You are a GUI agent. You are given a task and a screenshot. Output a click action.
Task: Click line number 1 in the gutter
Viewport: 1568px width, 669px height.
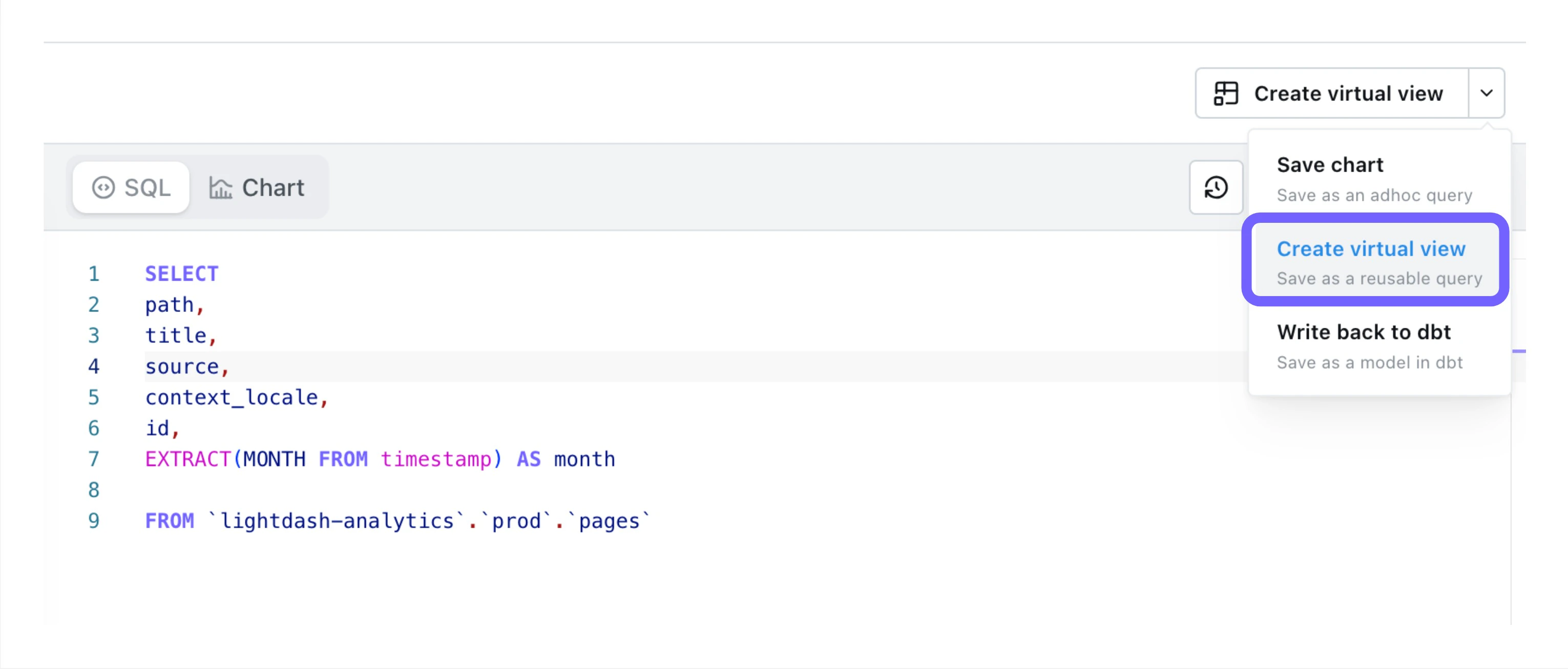[x=94, y=274]
